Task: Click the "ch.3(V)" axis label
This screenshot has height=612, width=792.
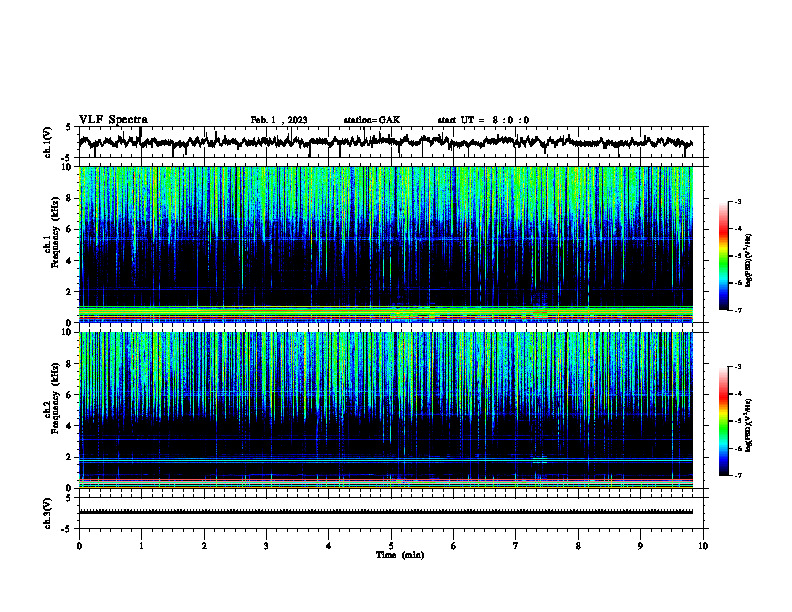Action: point(48,513)
